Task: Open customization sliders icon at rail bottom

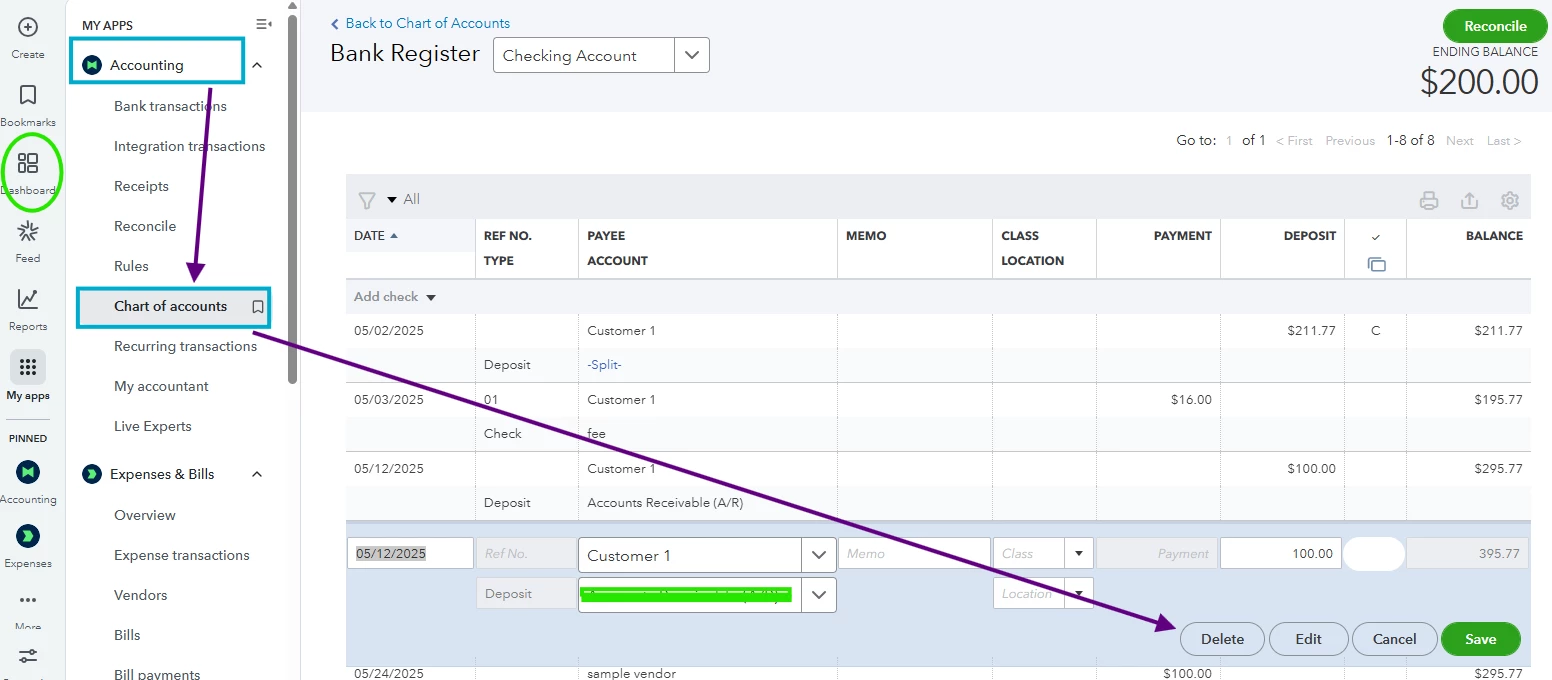Action: [28, 657]
